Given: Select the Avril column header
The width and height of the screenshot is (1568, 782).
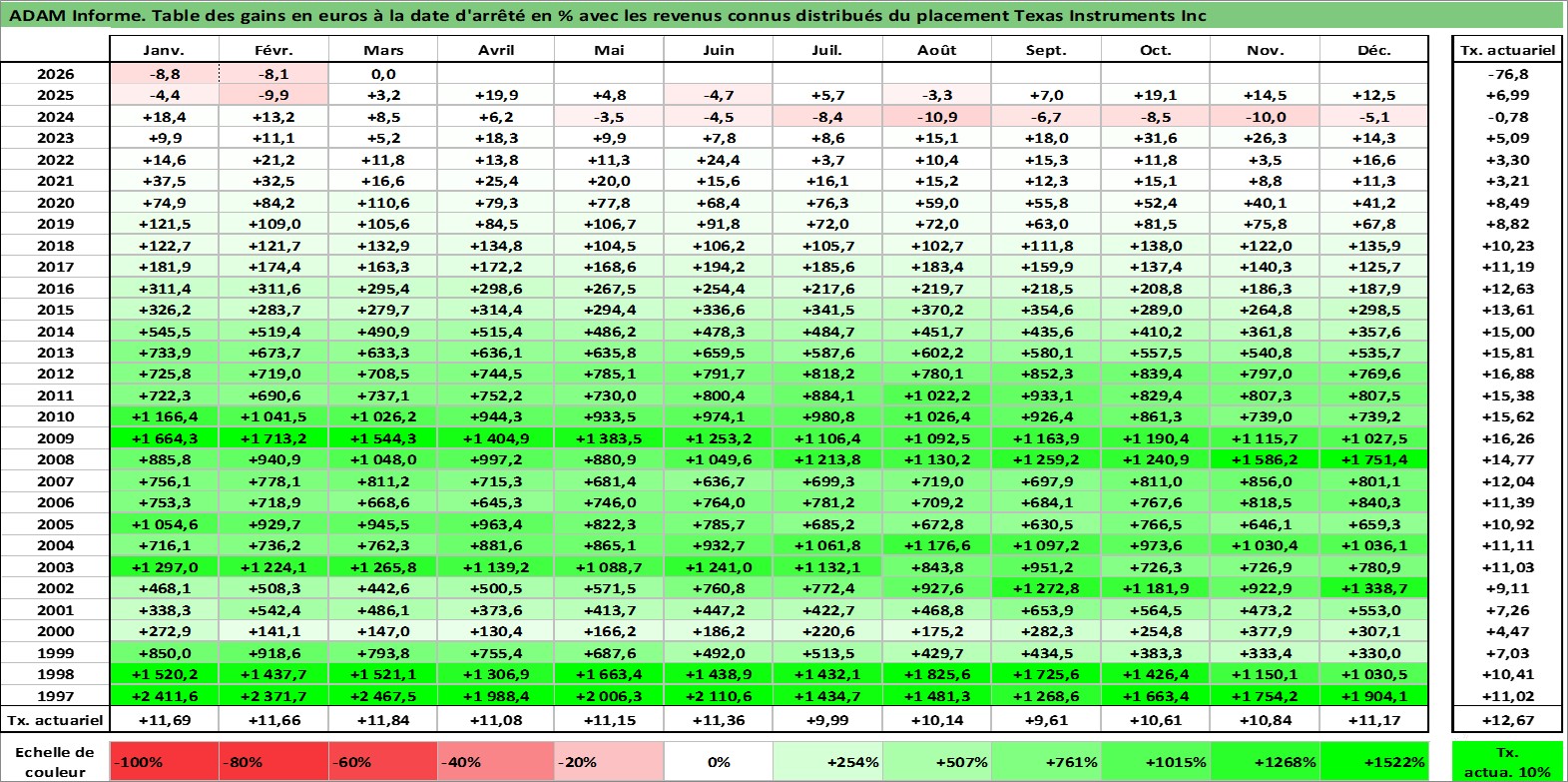Looking at the screenshot, I should [x=496, y=50].
